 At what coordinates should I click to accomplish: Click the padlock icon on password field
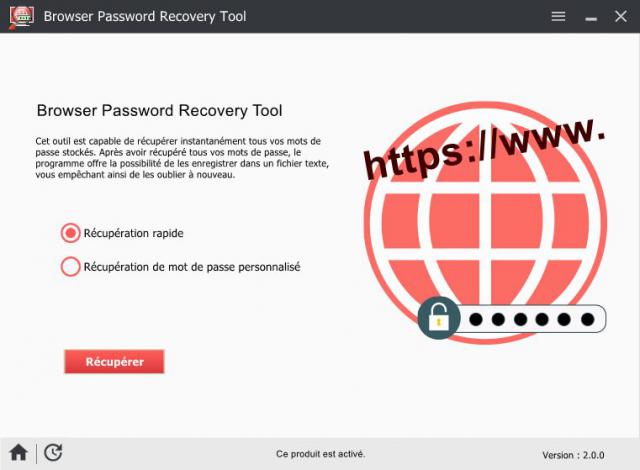pyautogui.click(x=439, y=318)
